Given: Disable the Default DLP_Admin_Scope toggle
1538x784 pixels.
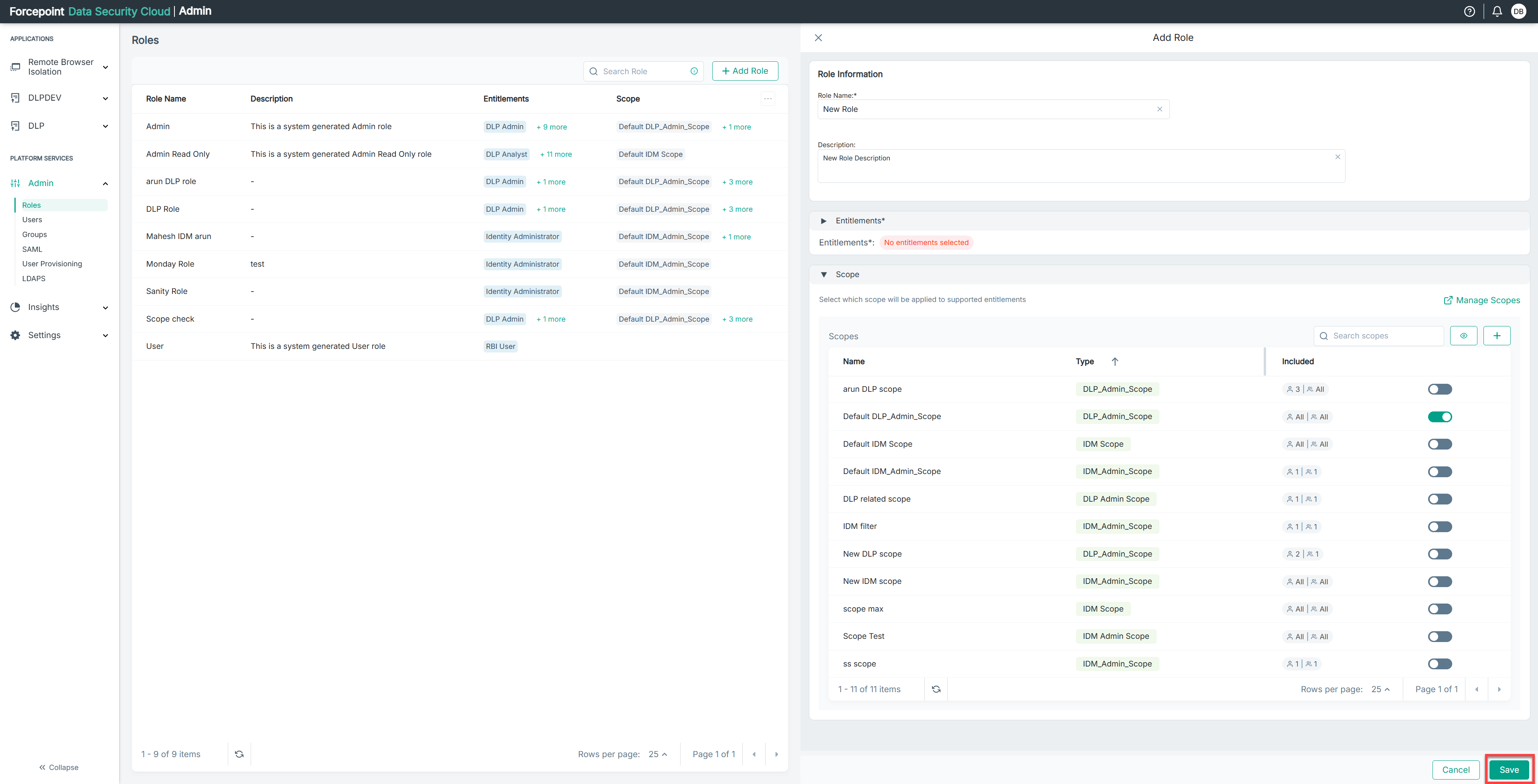Looking at the screenshot, I should tap(1439, 417).
